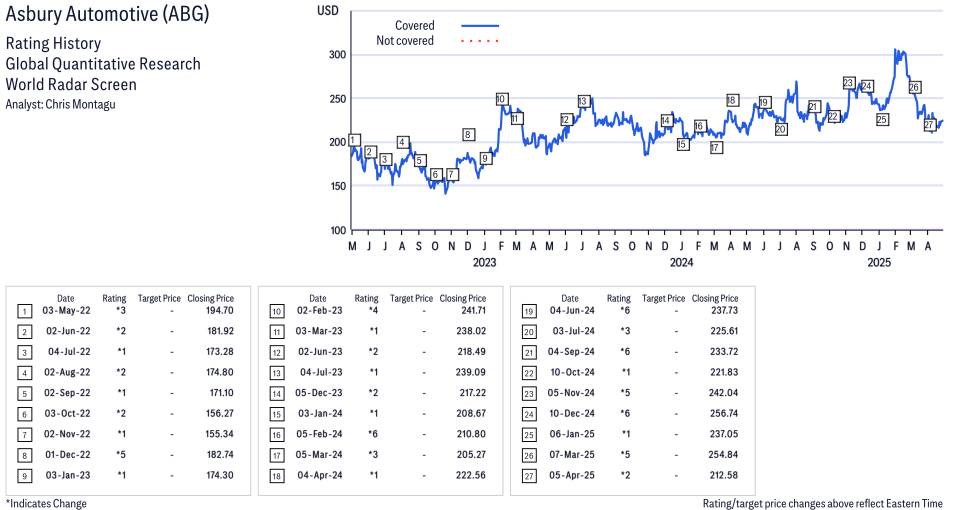The image size is (954, 510).
Task: Click chart marker 18 on the price chart
Action: coord(731,100)
